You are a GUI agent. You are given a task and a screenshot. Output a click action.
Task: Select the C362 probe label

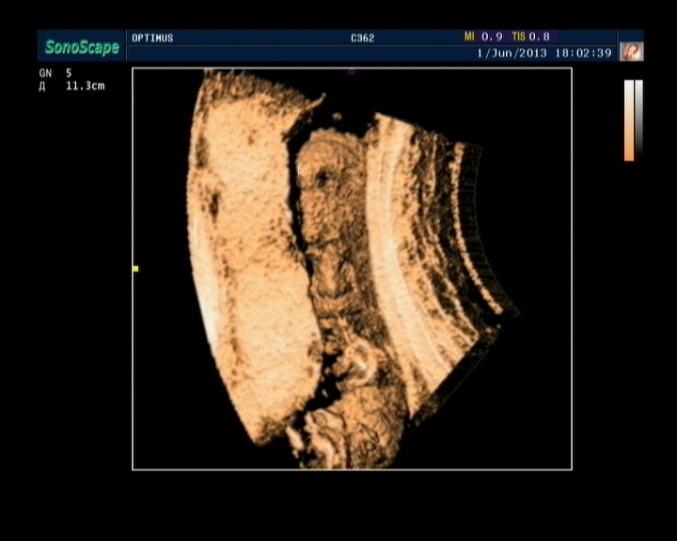pyautogui.click(x=361, y=38)
